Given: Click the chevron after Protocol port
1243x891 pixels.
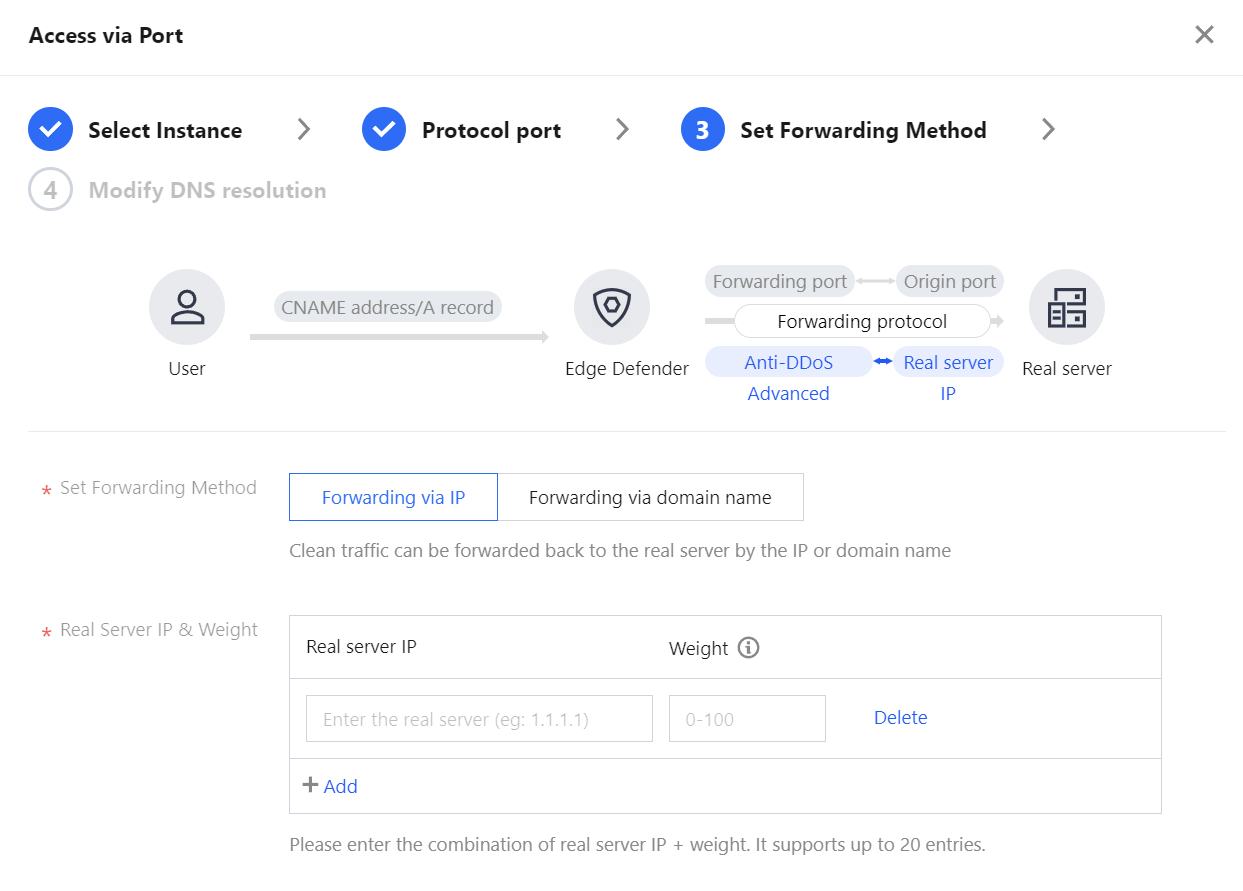Looking at the screenshot, I should tap(622, 130).
